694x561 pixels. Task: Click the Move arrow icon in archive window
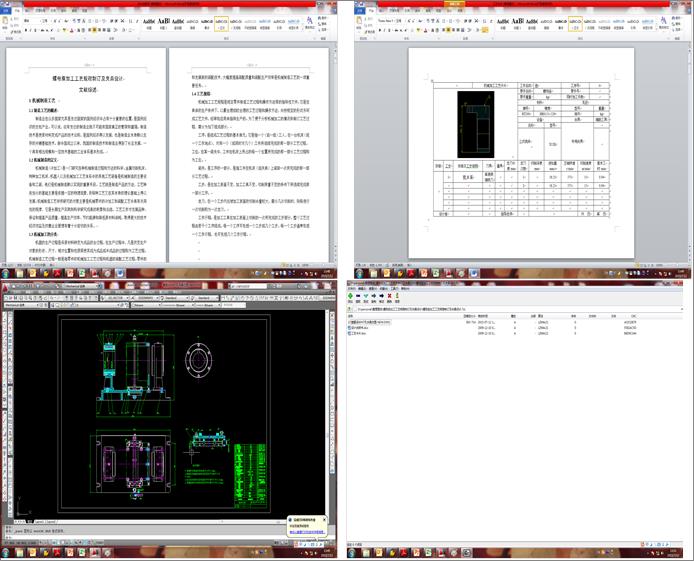point(382,297)
